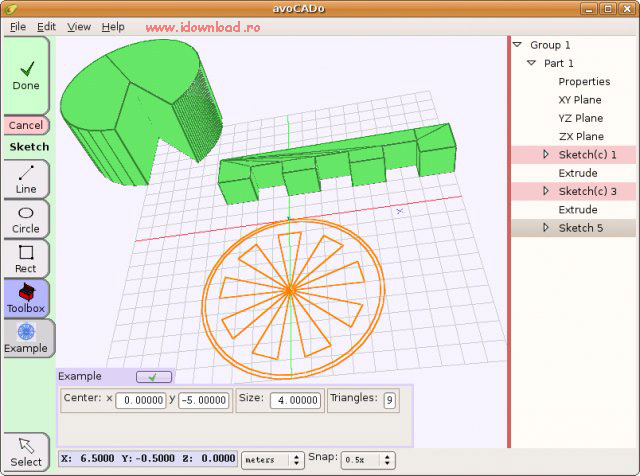
Task: Open the View menu
Action: (x=79, y=27)
